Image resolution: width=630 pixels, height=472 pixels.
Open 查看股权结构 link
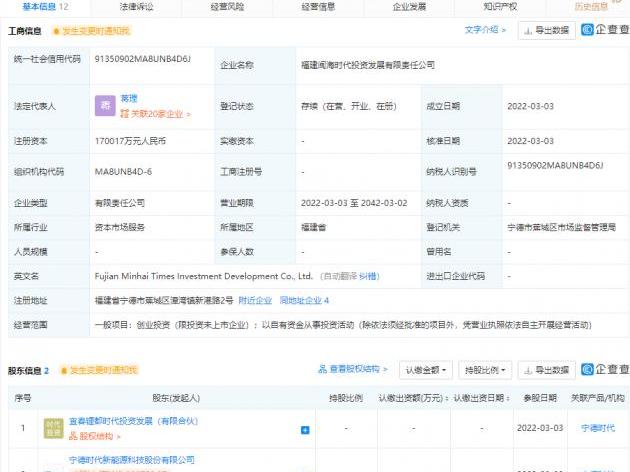pos(357,370)
